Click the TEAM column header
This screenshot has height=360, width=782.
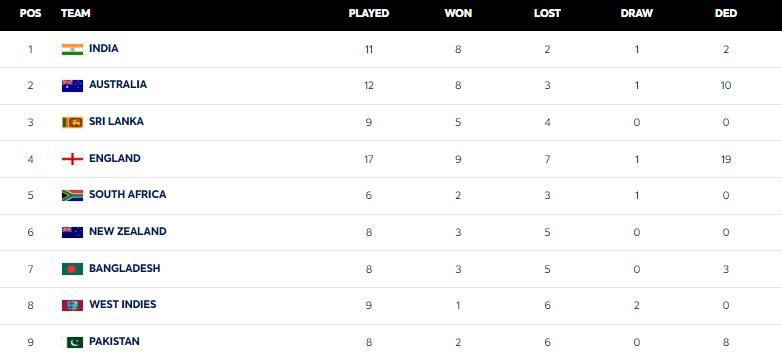tap(76, 13)
